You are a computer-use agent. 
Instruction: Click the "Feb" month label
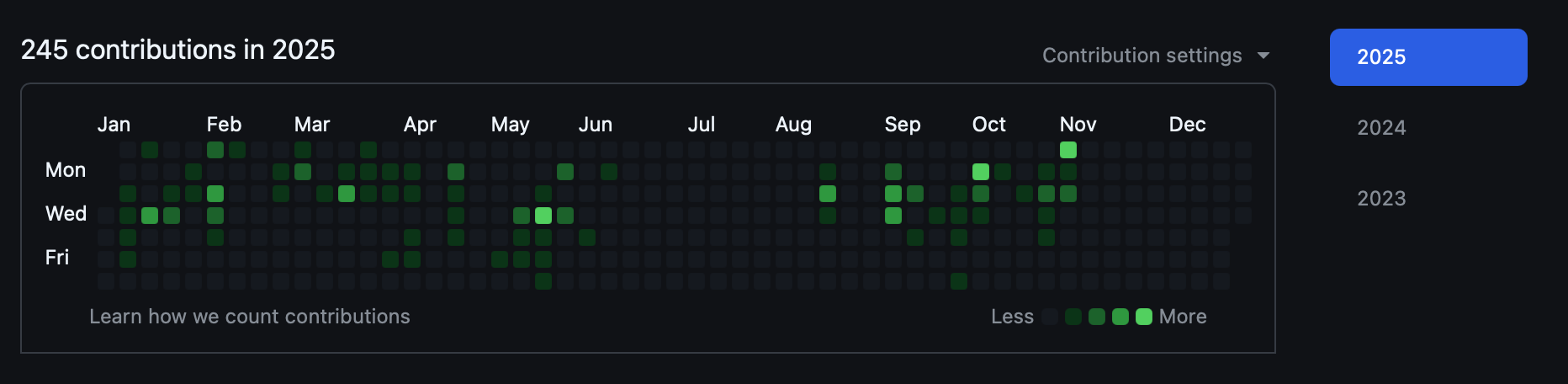[x=224, y=125]
